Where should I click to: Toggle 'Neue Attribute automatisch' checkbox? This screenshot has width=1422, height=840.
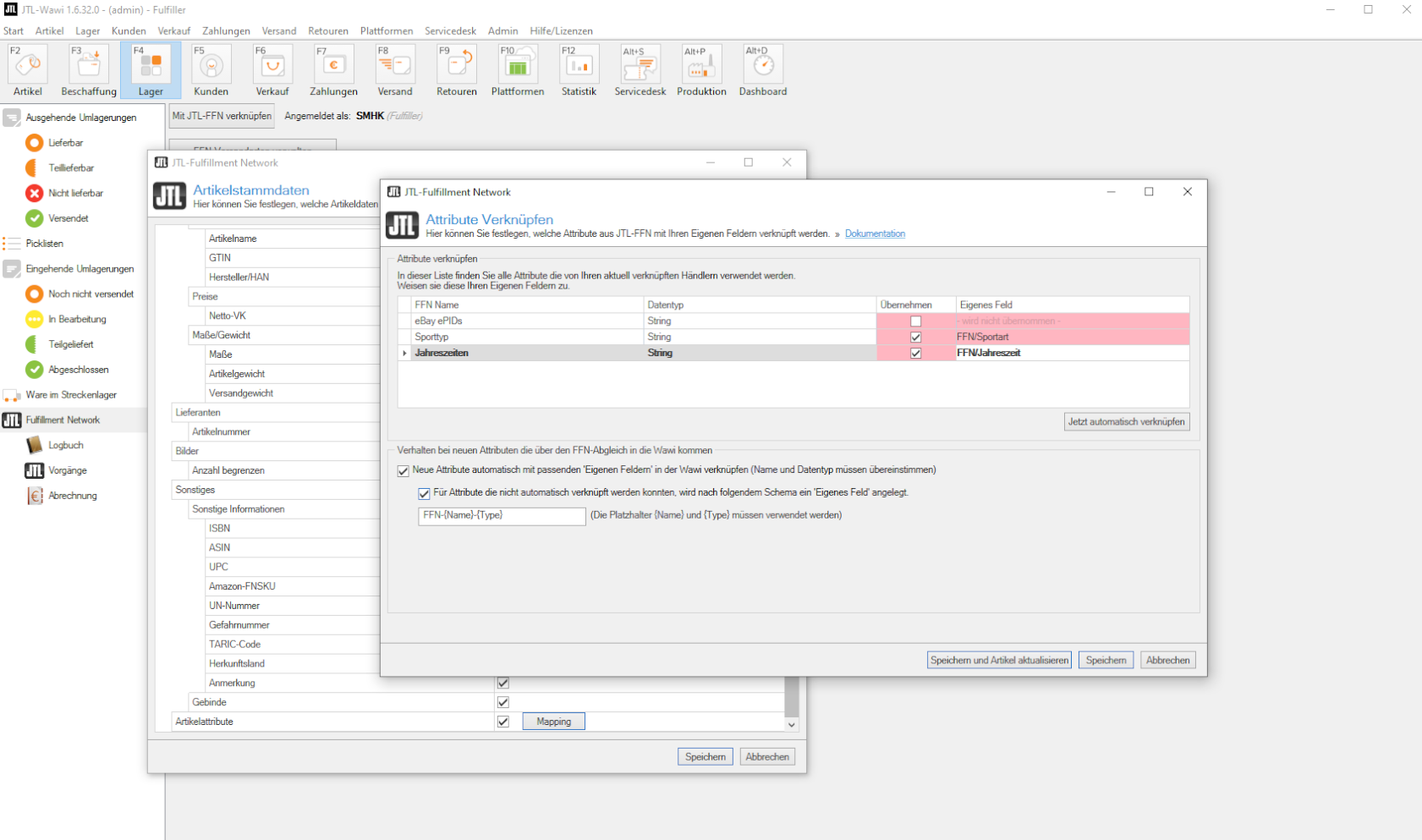point(404,471)
